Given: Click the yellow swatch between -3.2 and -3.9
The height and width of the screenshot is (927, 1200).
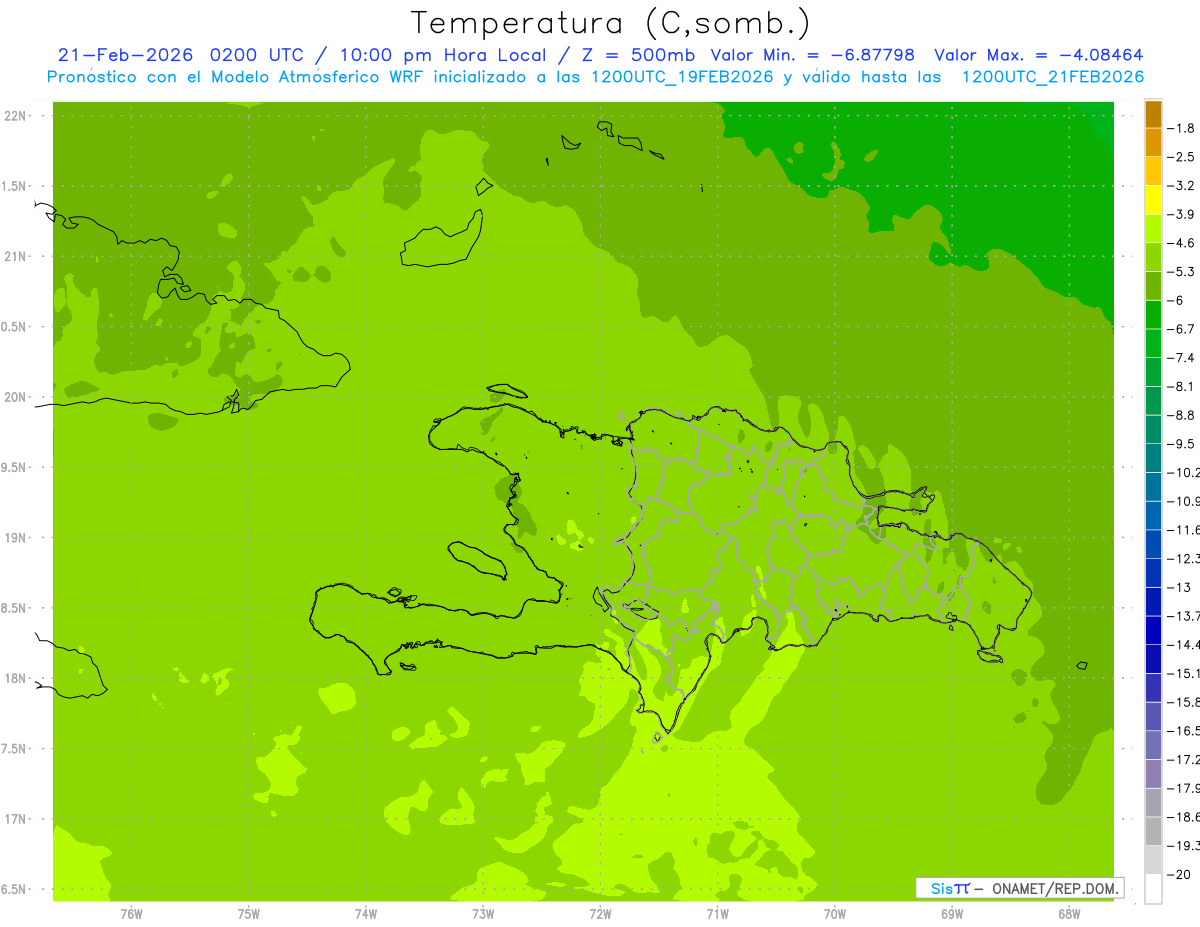Looking at the screenshot, I should 1153,200.
